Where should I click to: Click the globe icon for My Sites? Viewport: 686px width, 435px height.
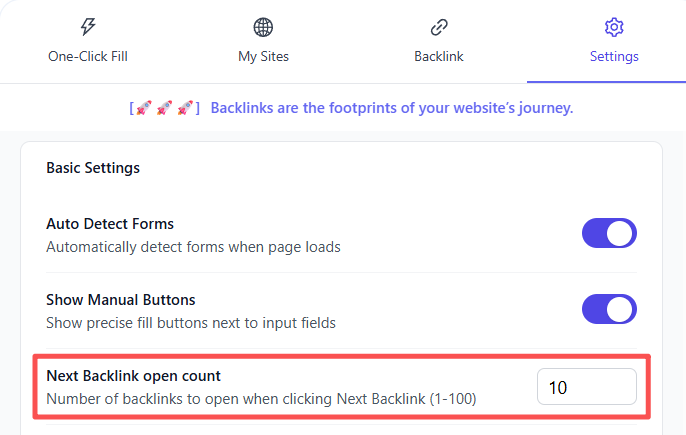coord(263,27)
